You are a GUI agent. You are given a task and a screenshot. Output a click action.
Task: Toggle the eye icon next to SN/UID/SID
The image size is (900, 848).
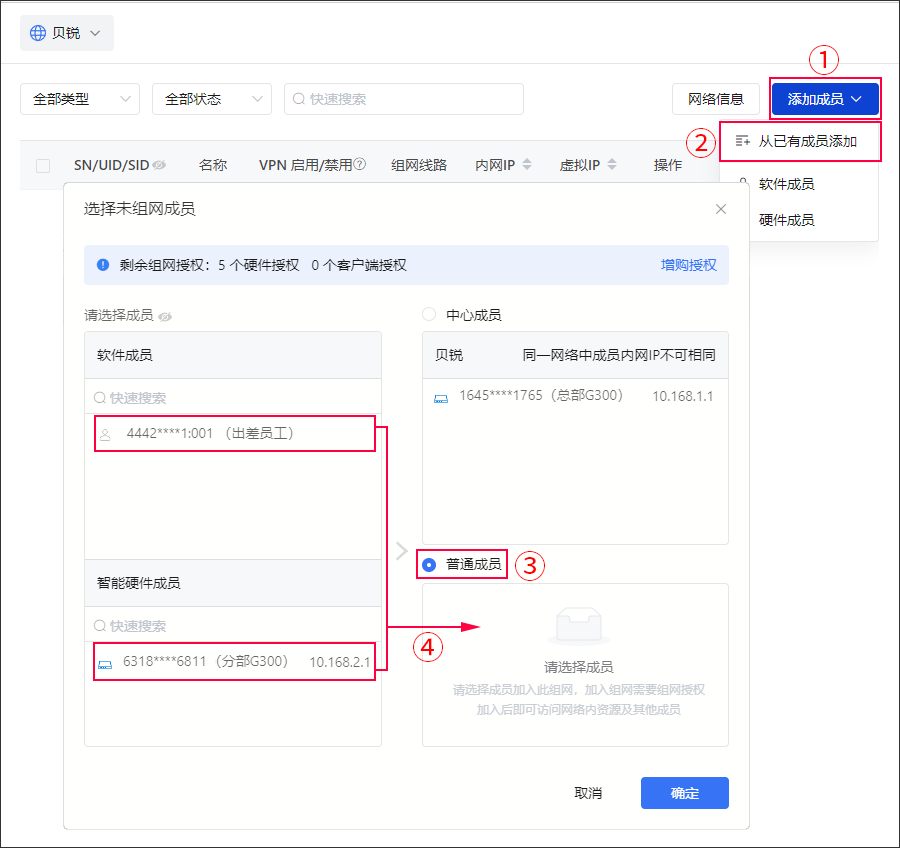[159, 165]
